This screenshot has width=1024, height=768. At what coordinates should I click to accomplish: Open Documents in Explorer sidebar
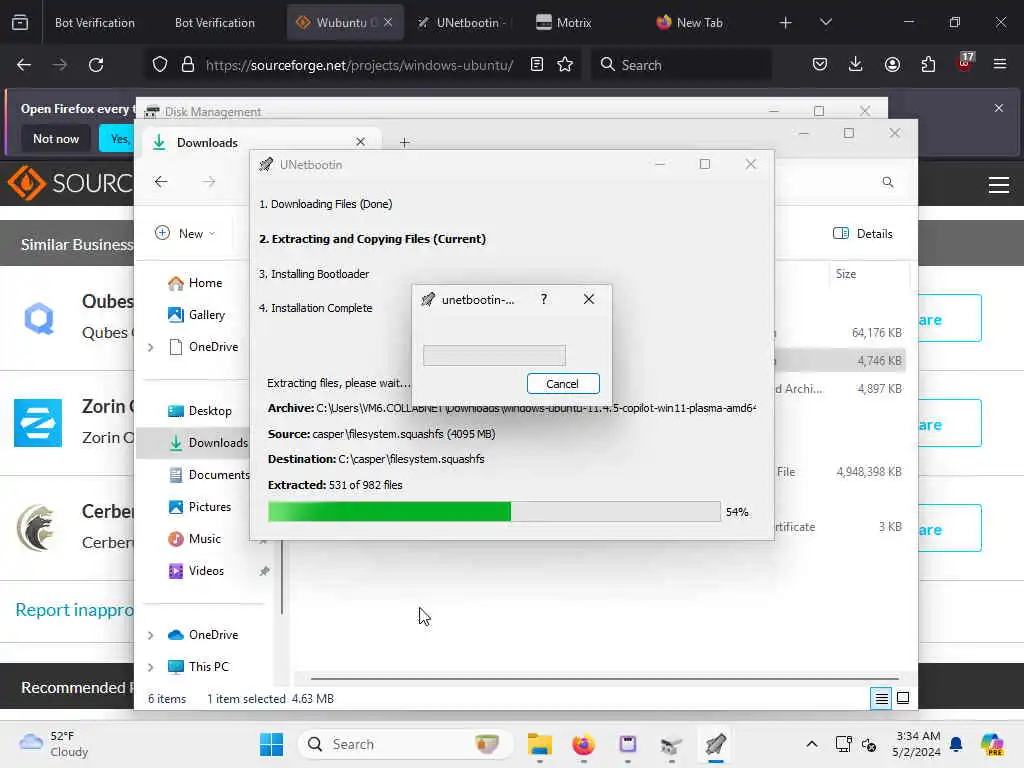click(x=208, y=475)
